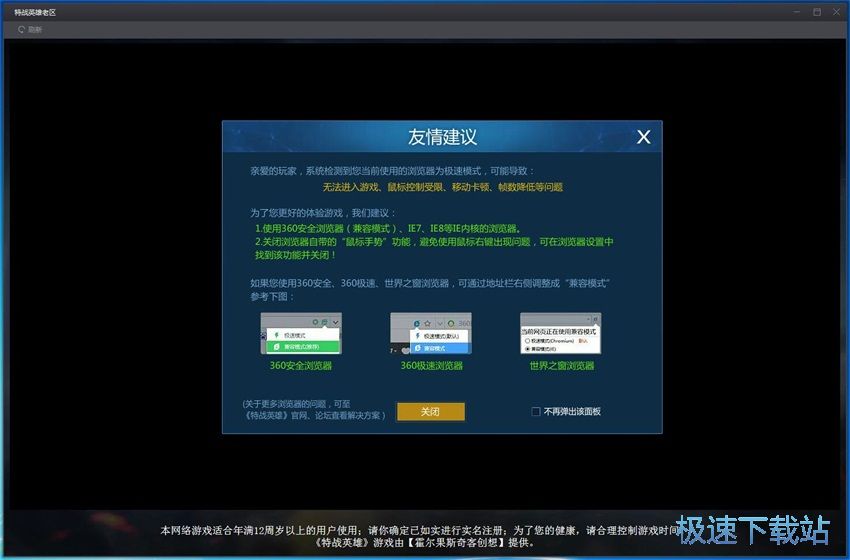This screenshot has height=560, width=850.
Task: Click suggestion line 1.使用360安全浏览器
Action: coord(388,228)
